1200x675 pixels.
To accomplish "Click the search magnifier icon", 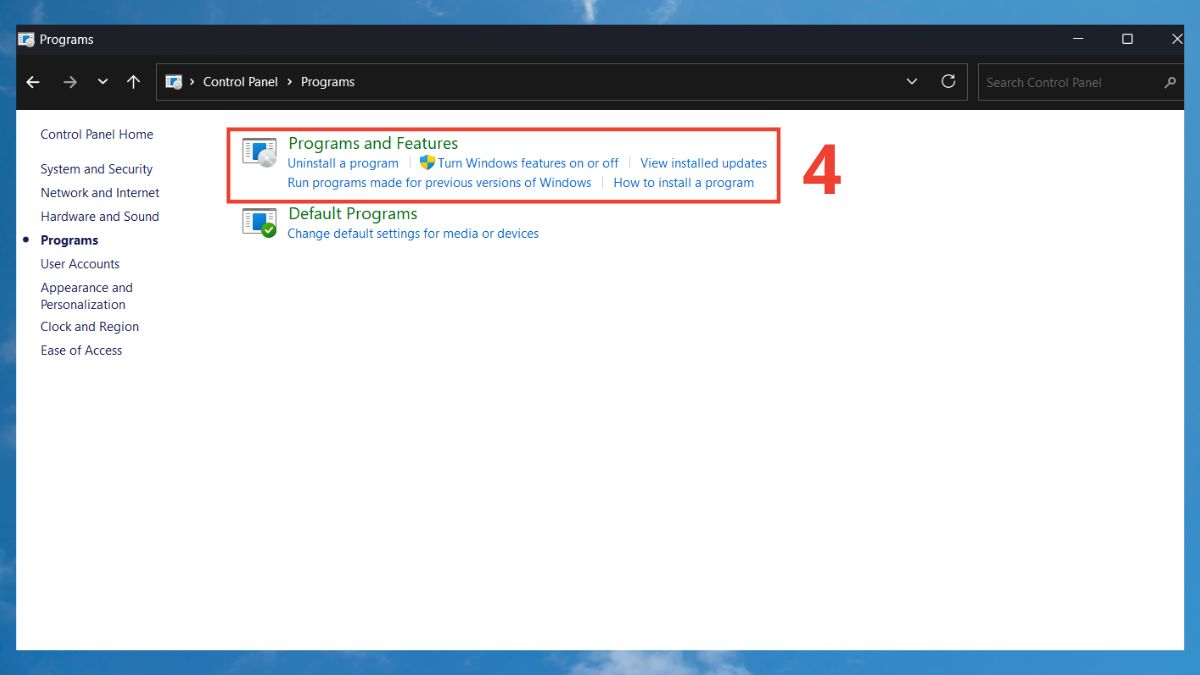I will pyautogui.click(x=1170, y=82).
